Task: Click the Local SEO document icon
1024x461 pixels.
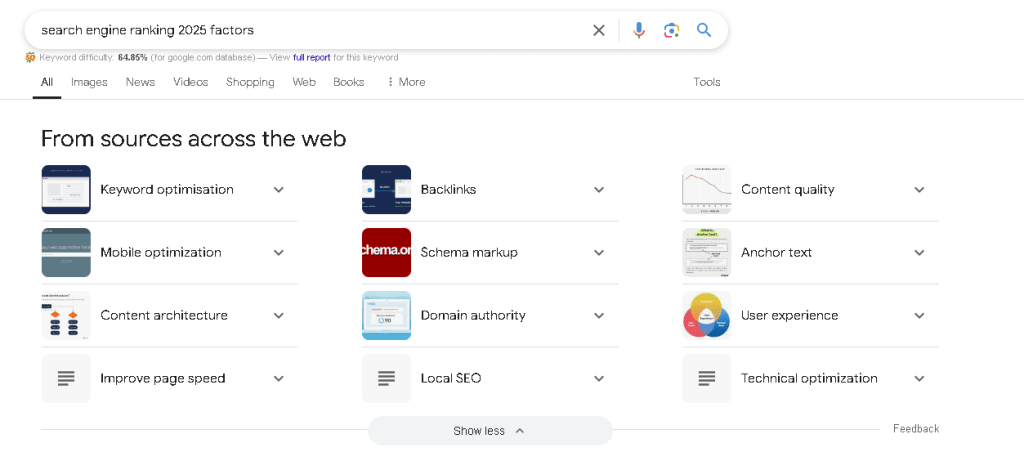Action: click(x=387, y=378)
